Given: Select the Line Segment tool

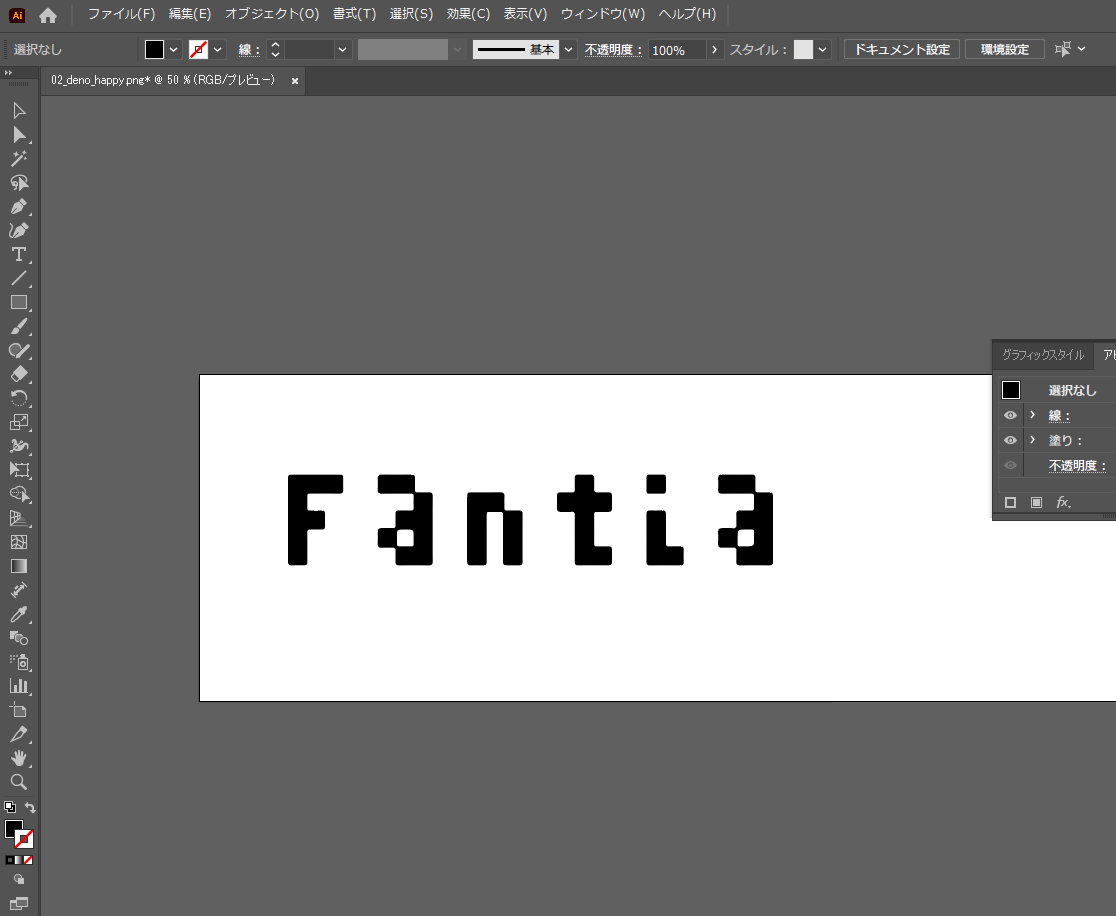Looking at the screenshot, I should 19,278.
